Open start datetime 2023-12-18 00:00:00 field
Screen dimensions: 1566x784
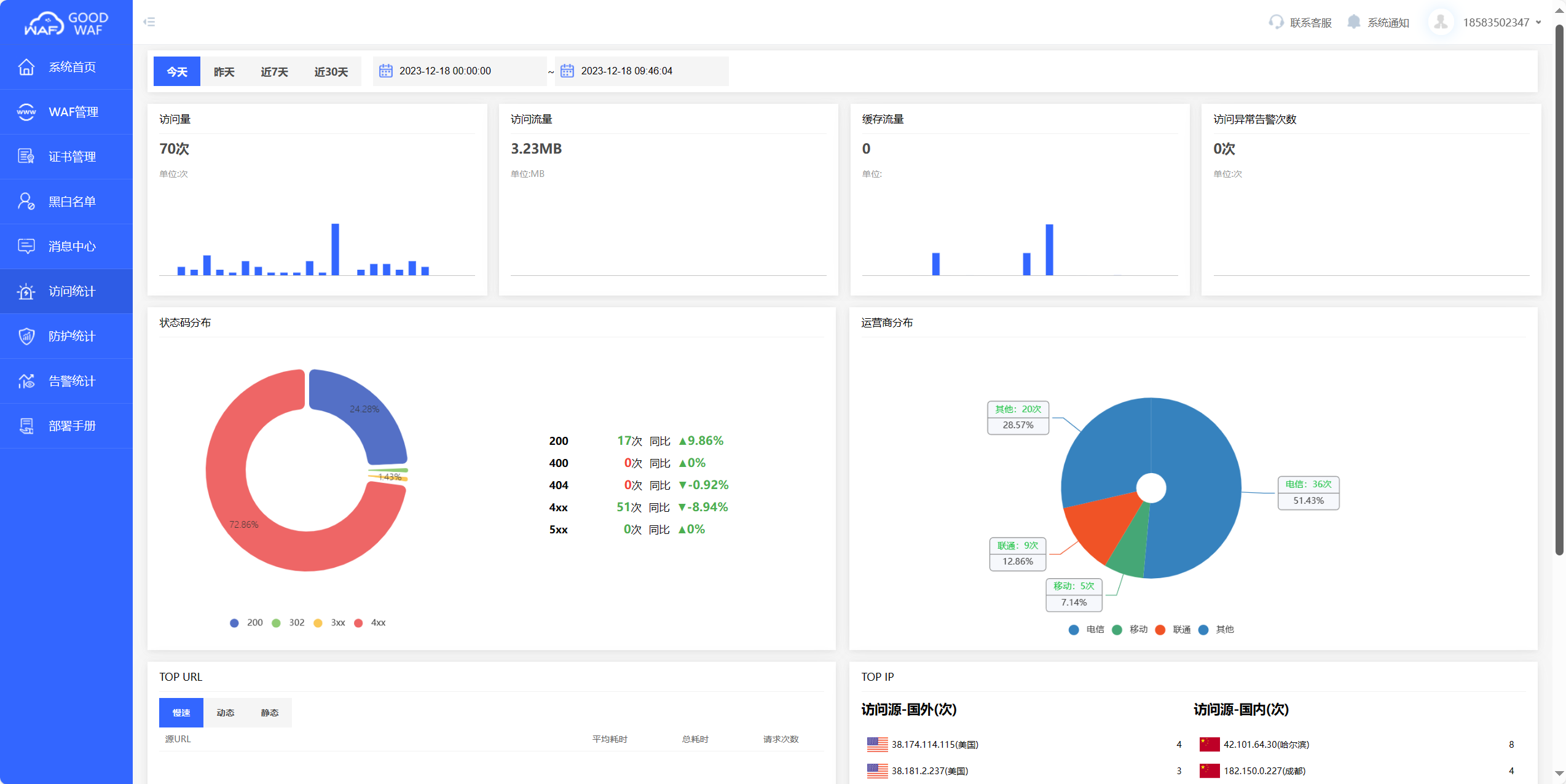click(445, 71)
